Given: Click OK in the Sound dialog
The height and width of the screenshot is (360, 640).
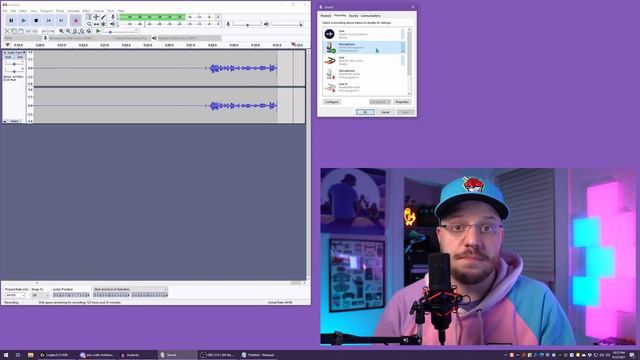Looking at the screenshot, I should (x=365, y=112).
